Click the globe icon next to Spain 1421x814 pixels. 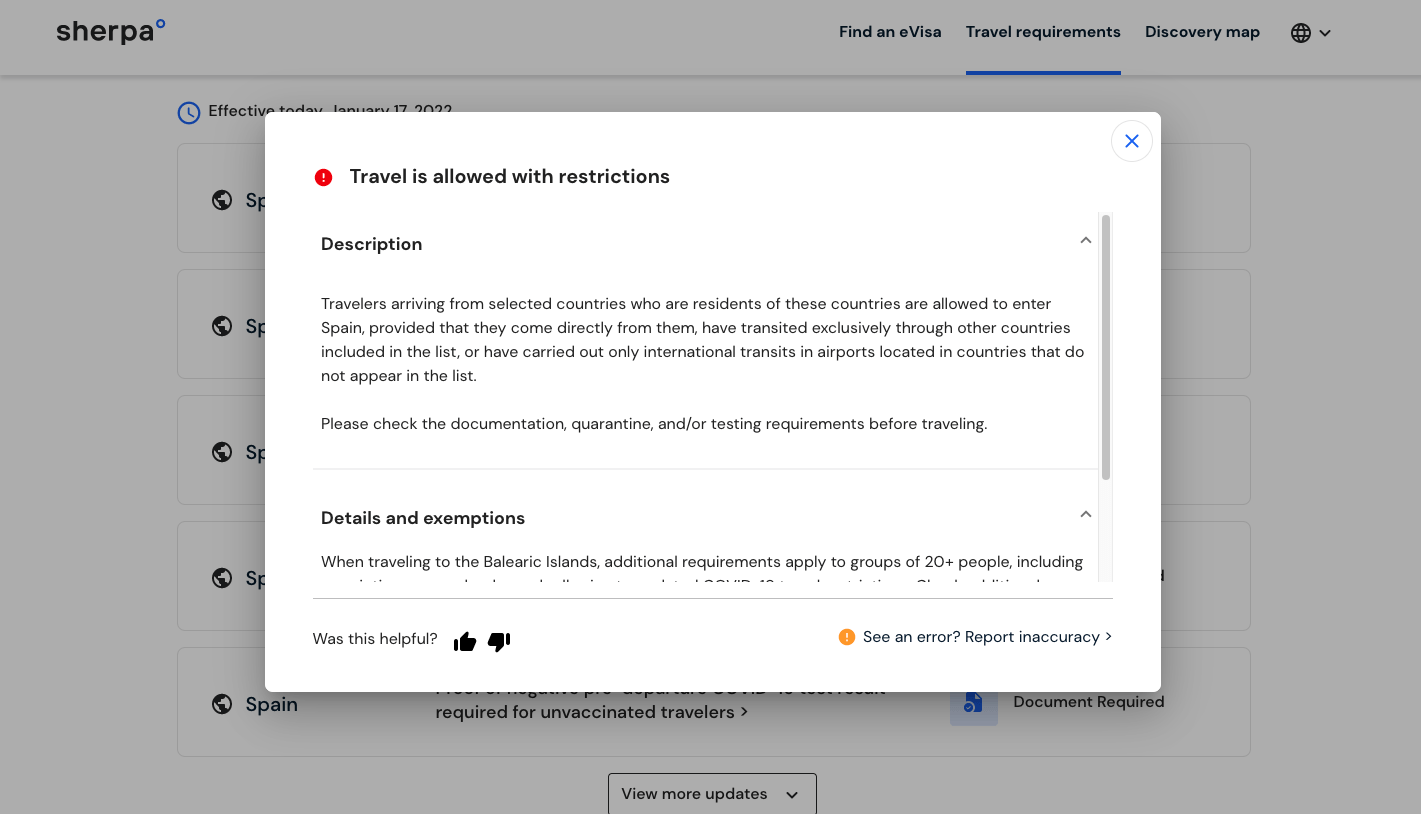point(222,704)
